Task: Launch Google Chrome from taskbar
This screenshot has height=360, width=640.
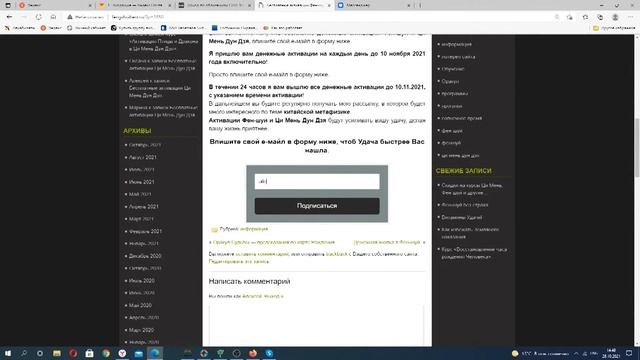Action: point(106,353)
